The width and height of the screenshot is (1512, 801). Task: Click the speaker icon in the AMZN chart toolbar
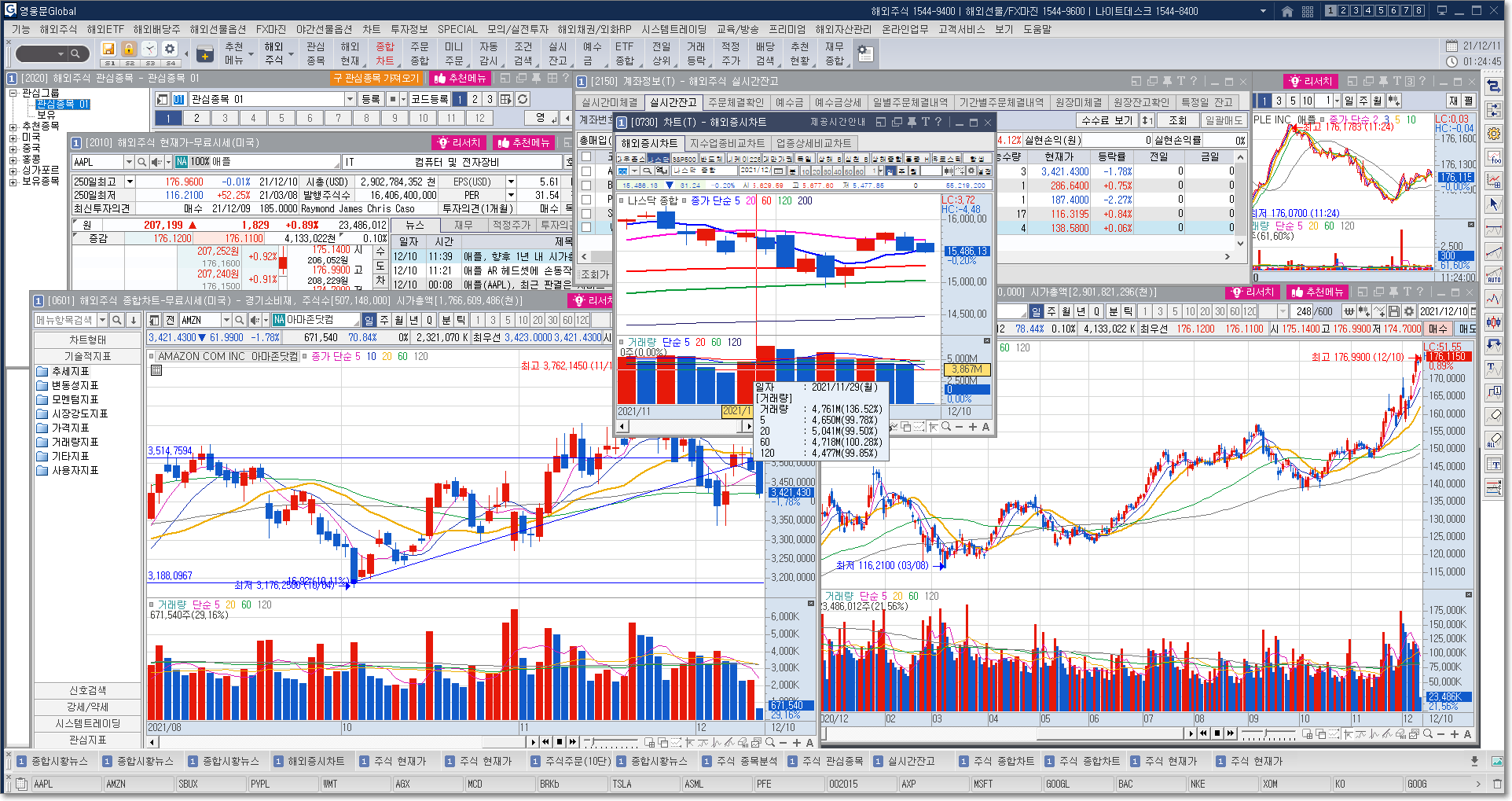pos(255,320)
